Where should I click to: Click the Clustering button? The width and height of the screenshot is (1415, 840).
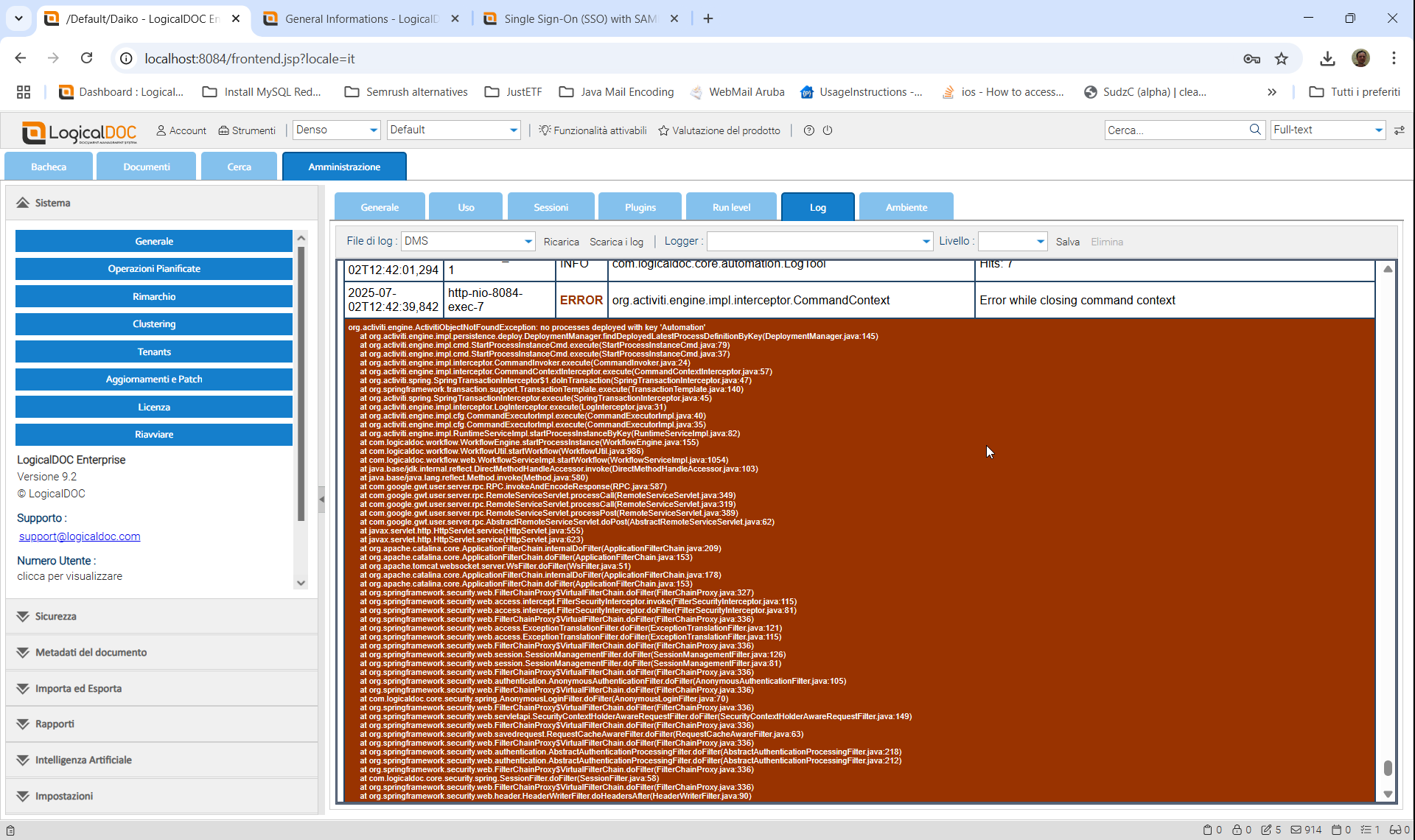tap(154, 323)
